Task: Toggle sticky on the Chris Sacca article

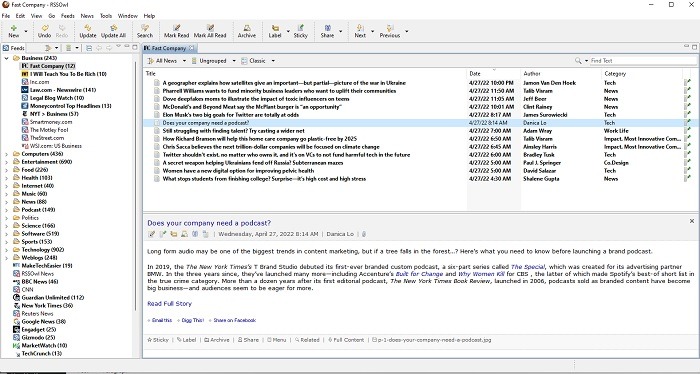Action: (687, 147)
